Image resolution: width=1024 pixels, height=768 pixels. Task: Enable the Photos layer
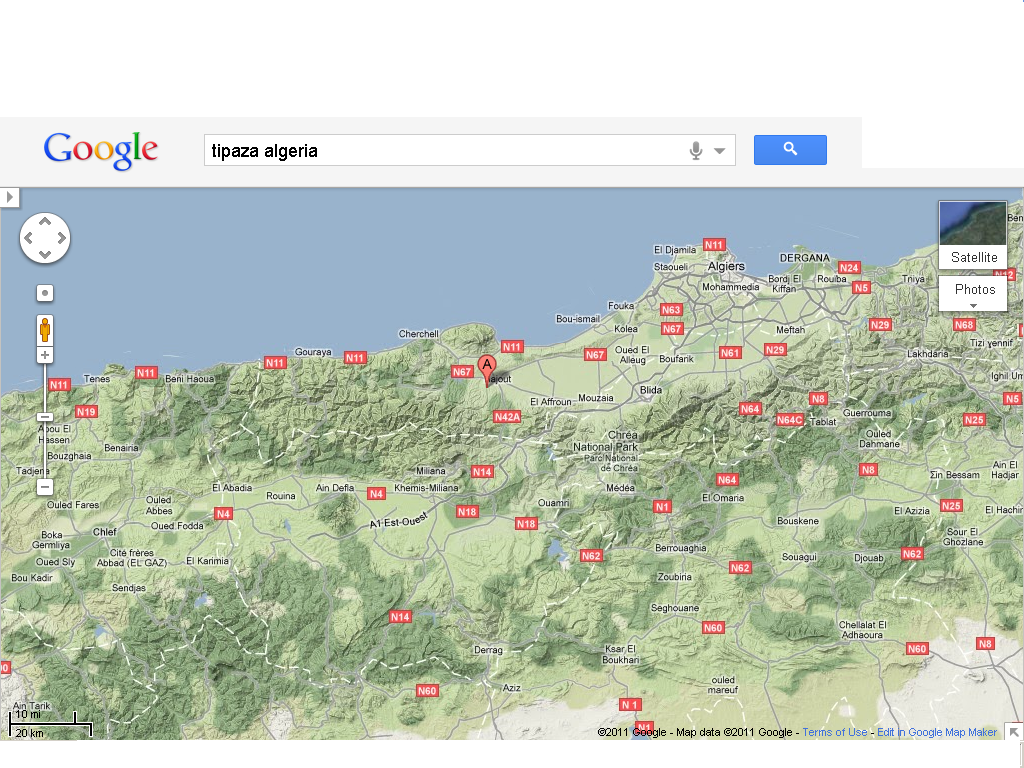973,288
